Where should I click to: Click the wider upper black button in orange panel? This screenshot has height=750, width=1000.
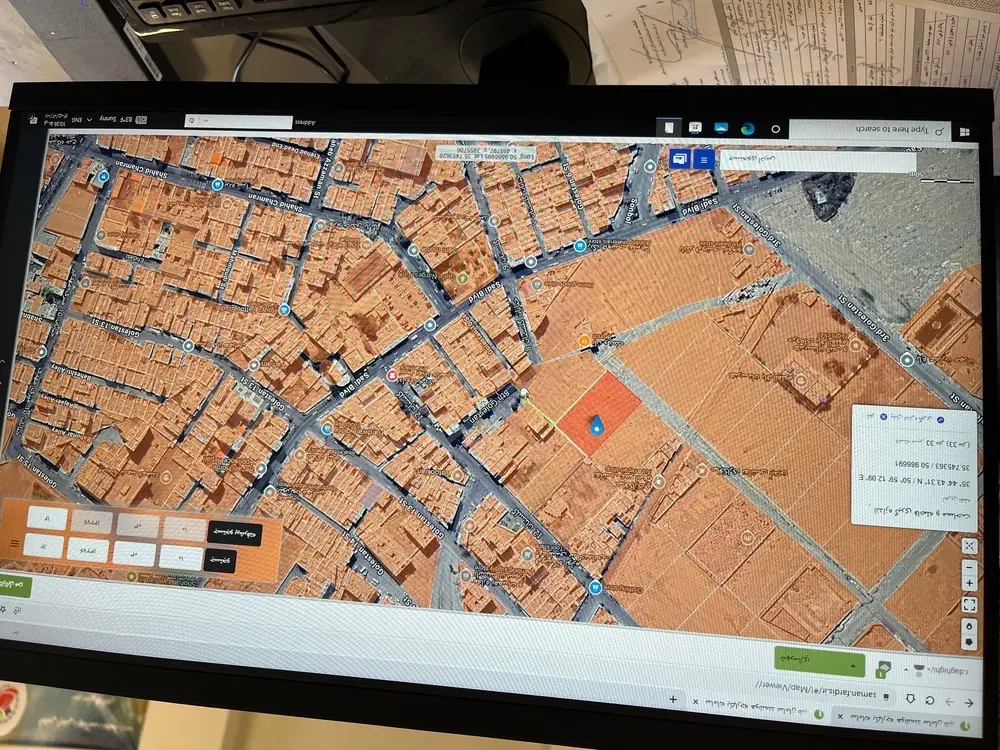coord(235,534)
